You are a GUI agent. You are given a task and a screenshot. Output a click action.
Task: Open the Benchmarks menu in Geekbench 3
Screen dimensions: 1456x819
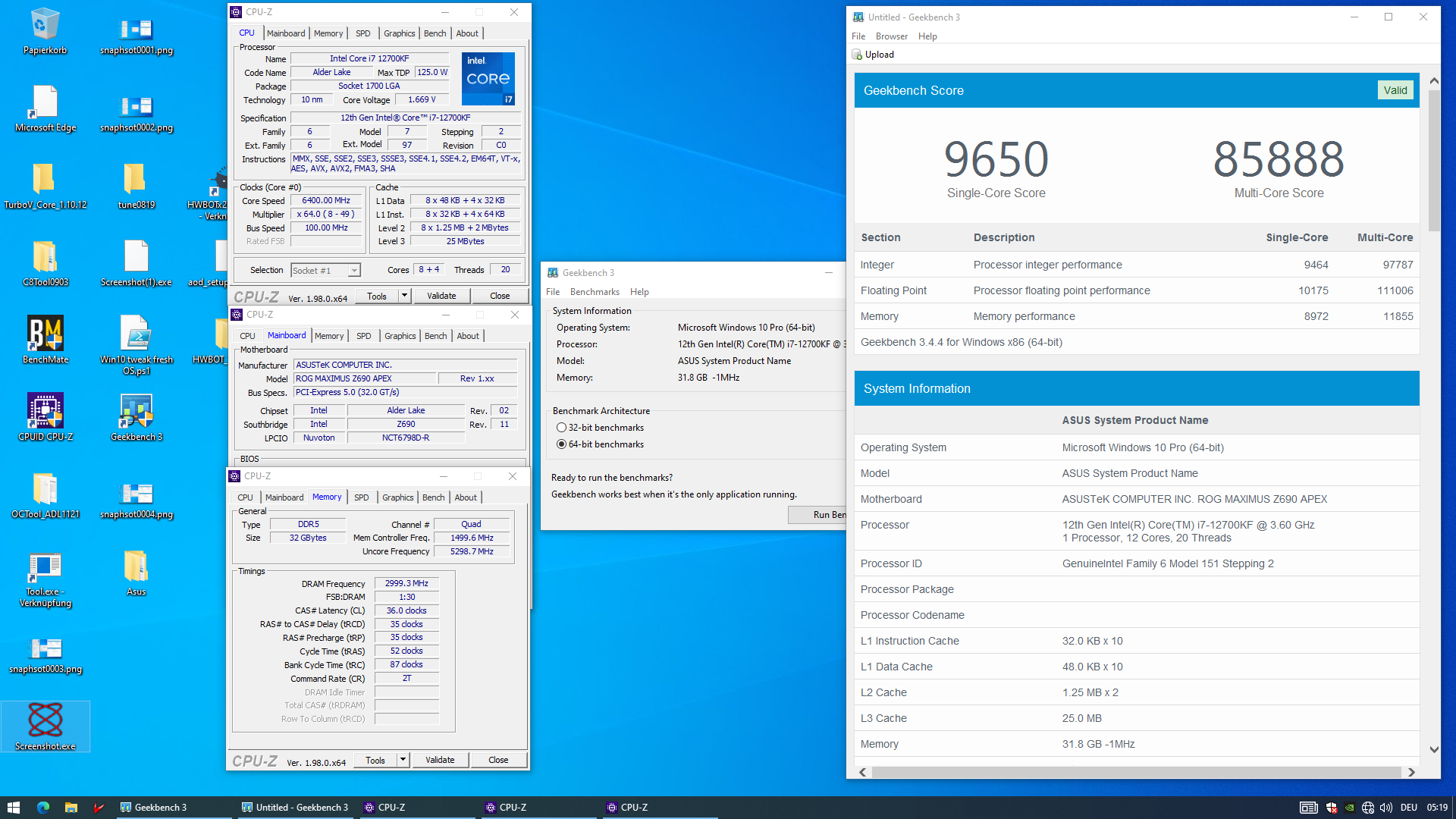point(595,292)
